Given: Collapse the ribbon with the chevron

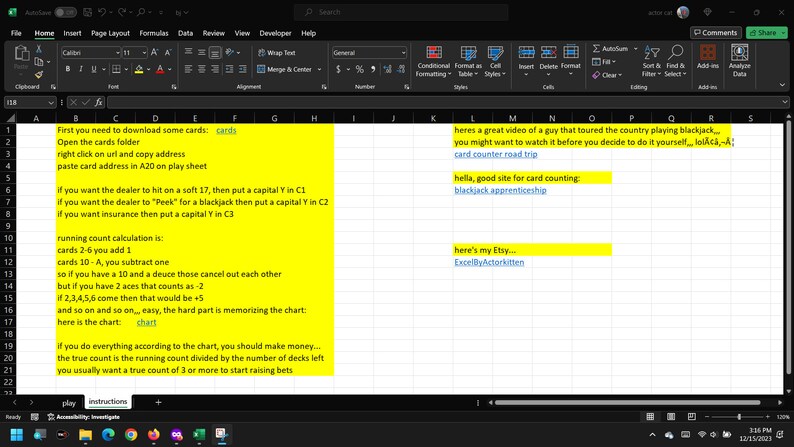Looking at the screenshot, I should tap(782, 85).
